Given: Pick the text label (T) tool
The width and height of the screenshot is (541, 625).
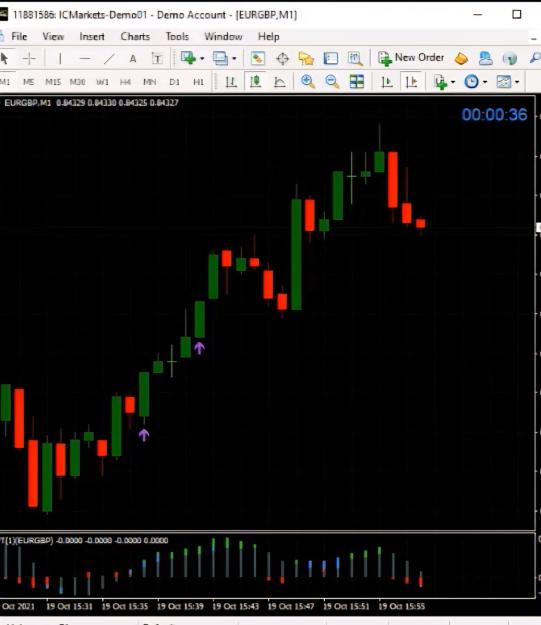Looking at the screenshot, I should [x=157, y=59].
